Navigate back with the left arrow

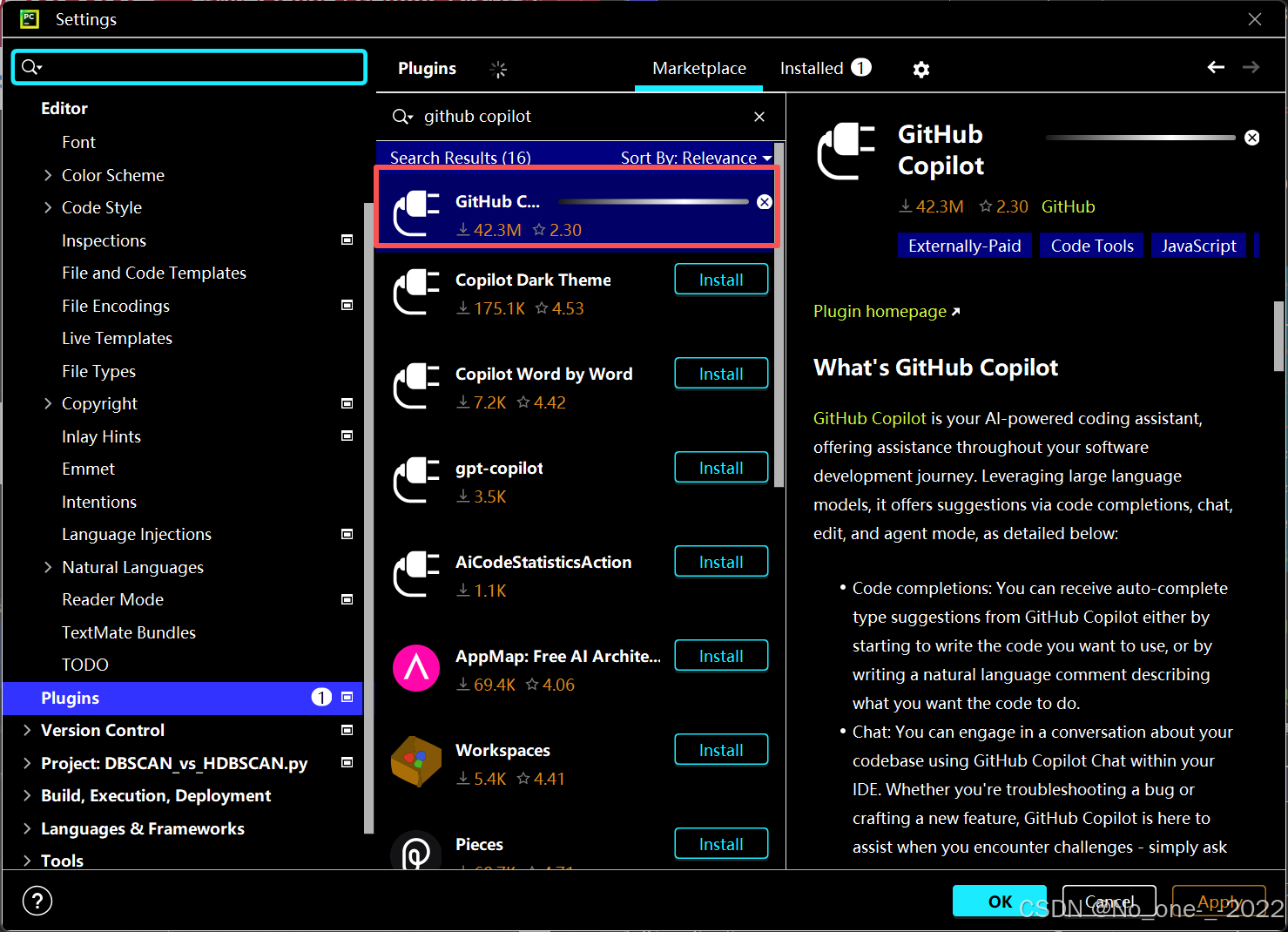1216,67
